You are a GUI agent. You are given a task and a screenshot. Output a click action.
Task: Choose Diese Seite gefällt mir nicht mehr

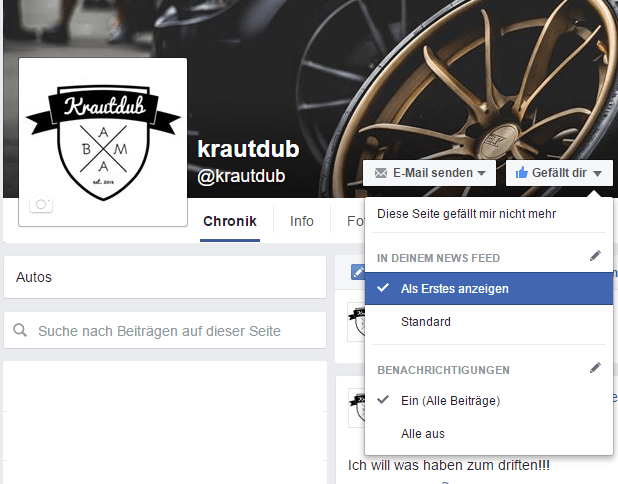click(x=466, y=214)
